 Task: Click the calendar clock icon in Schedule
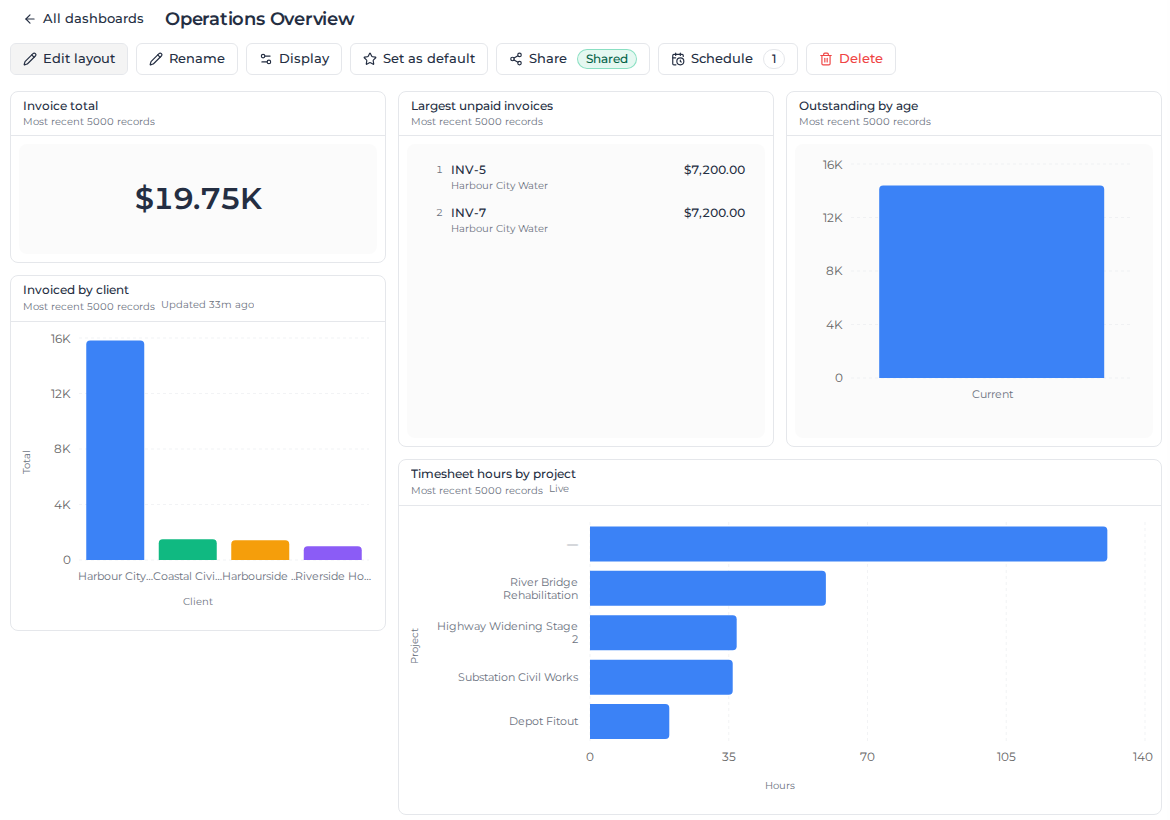click(x=678, y=59)
